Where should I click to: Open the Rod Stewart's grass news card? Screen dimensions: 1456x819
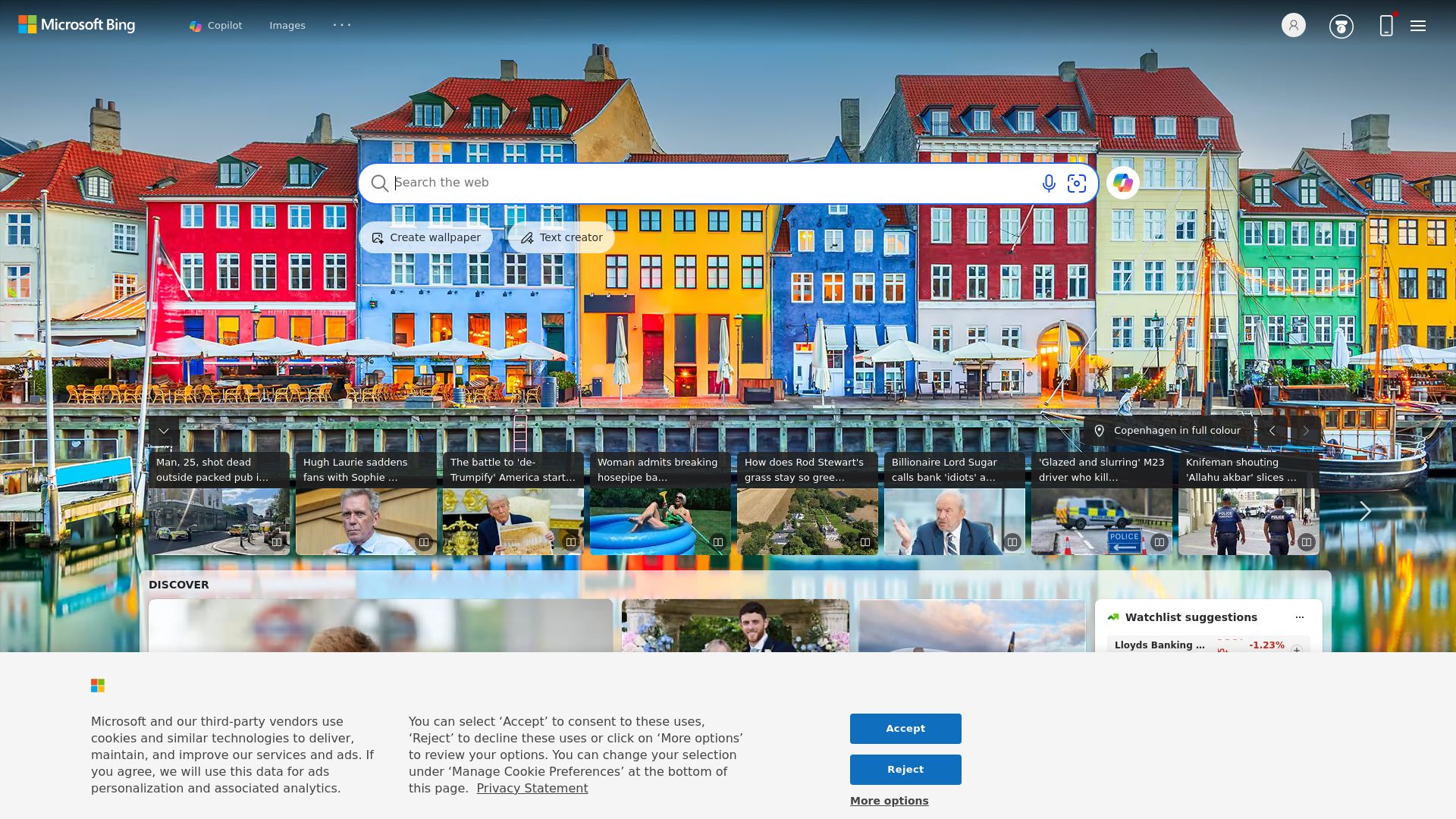808,504
